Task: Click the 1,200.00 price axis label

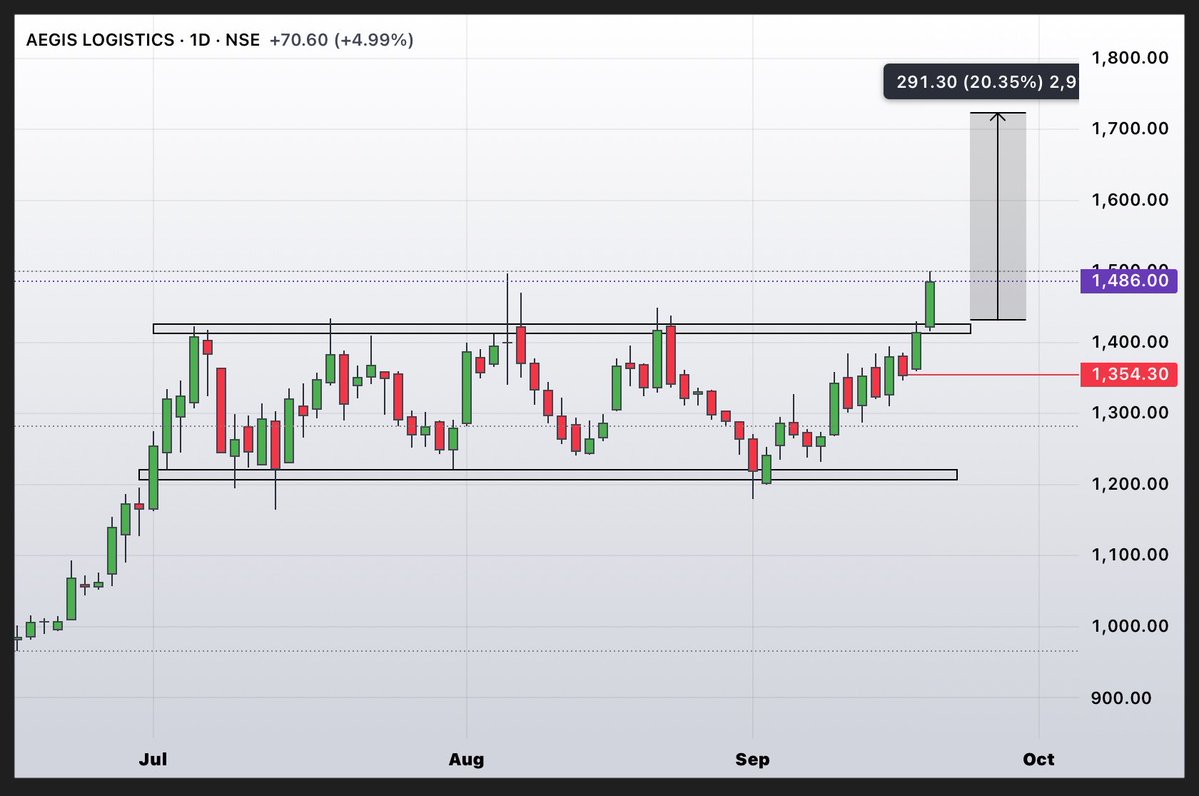Action: pos(1129,484)
